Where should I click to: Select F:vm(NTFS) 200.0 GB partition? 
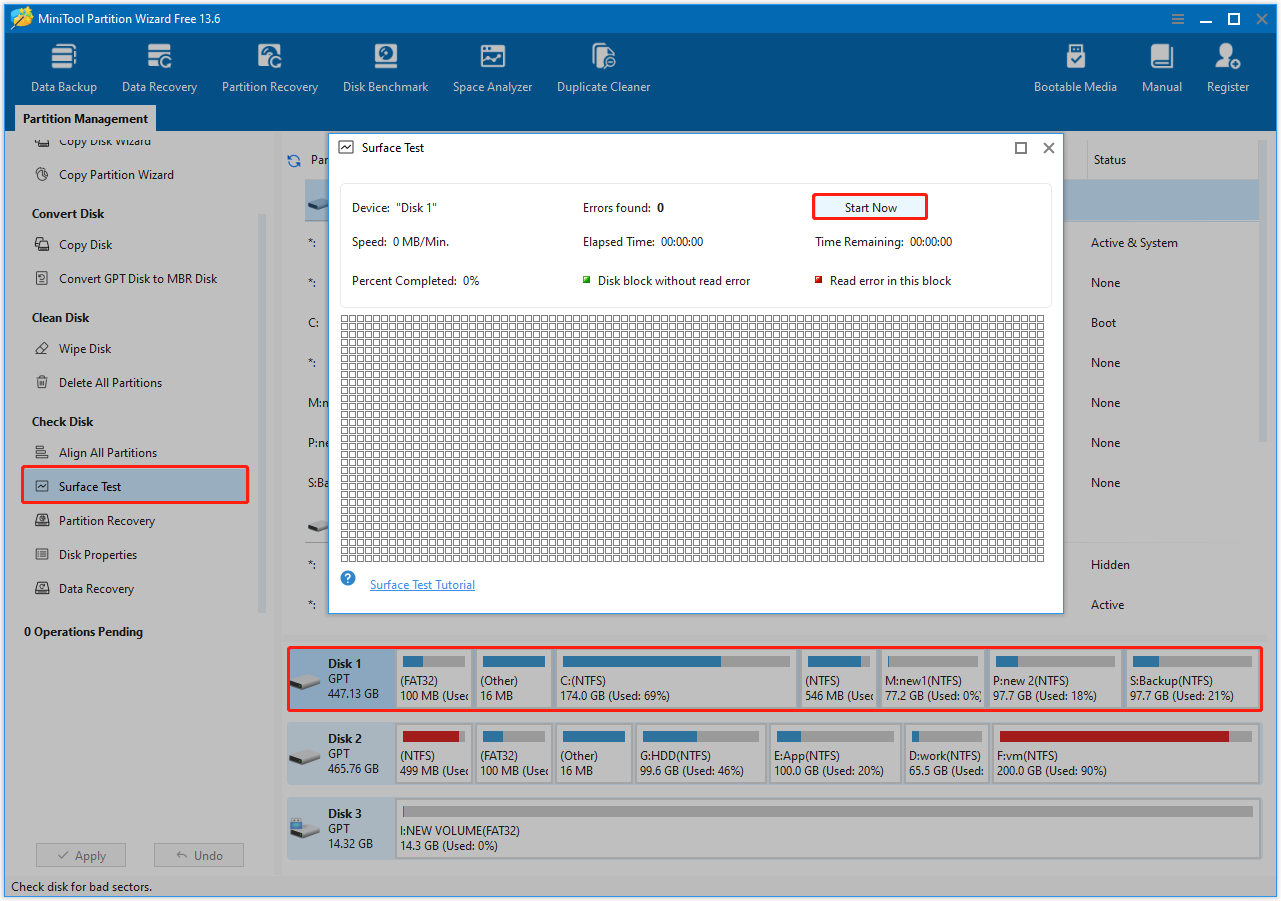(1125, 754)
